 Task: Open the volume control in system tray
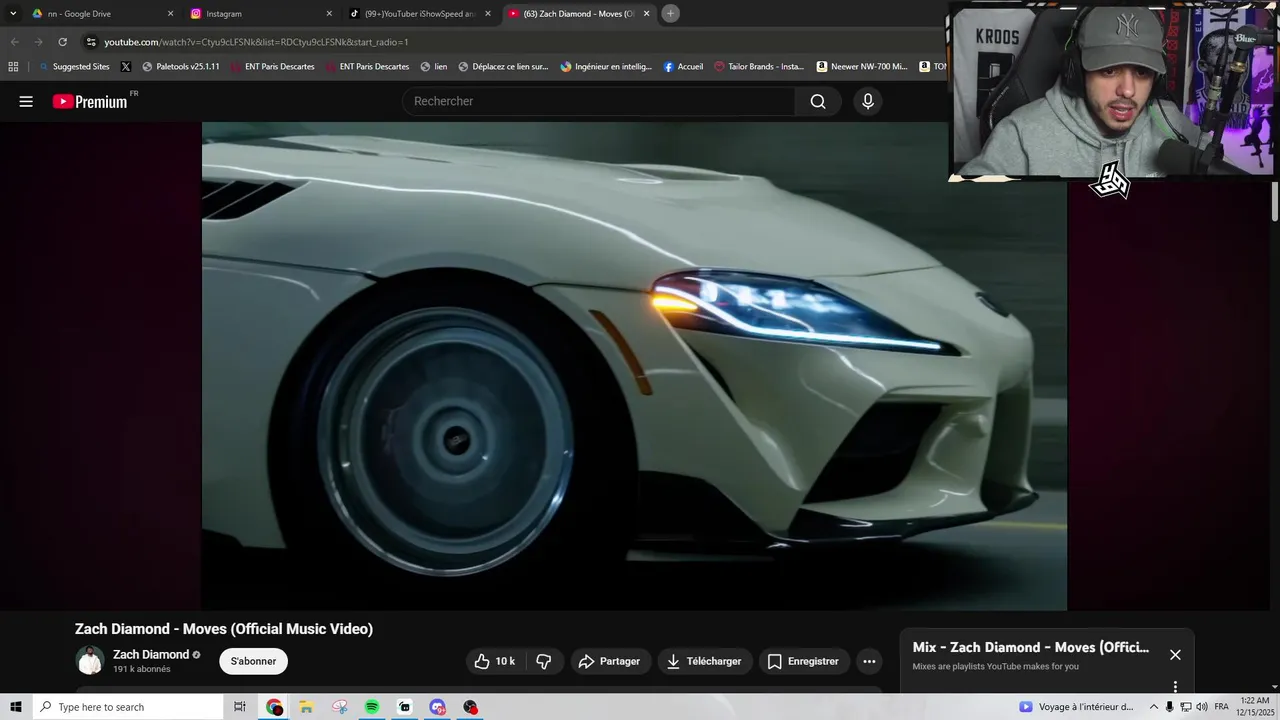[x=1201, y=707]
